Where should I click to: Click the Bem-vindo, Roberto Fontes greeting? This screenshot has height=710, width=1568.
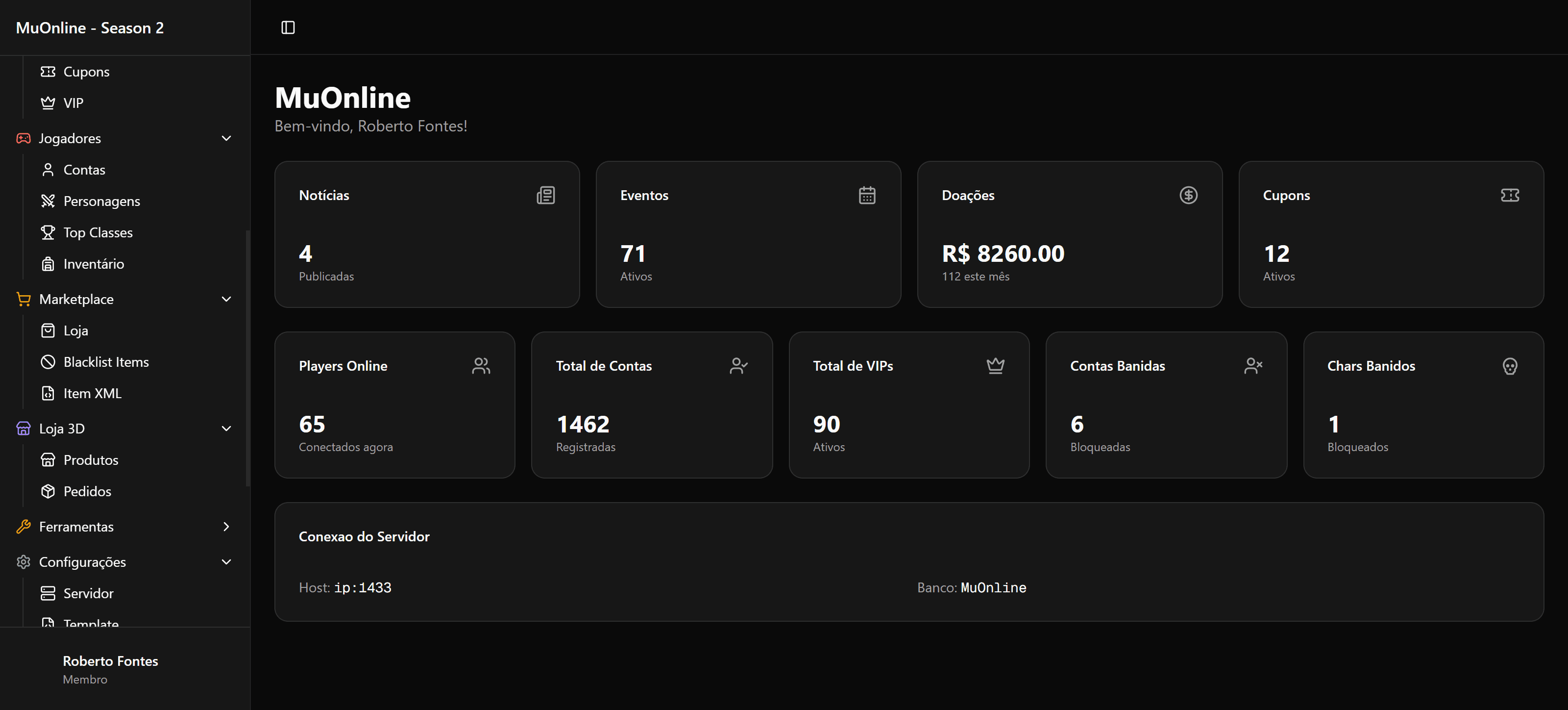[x=371, y=126]
